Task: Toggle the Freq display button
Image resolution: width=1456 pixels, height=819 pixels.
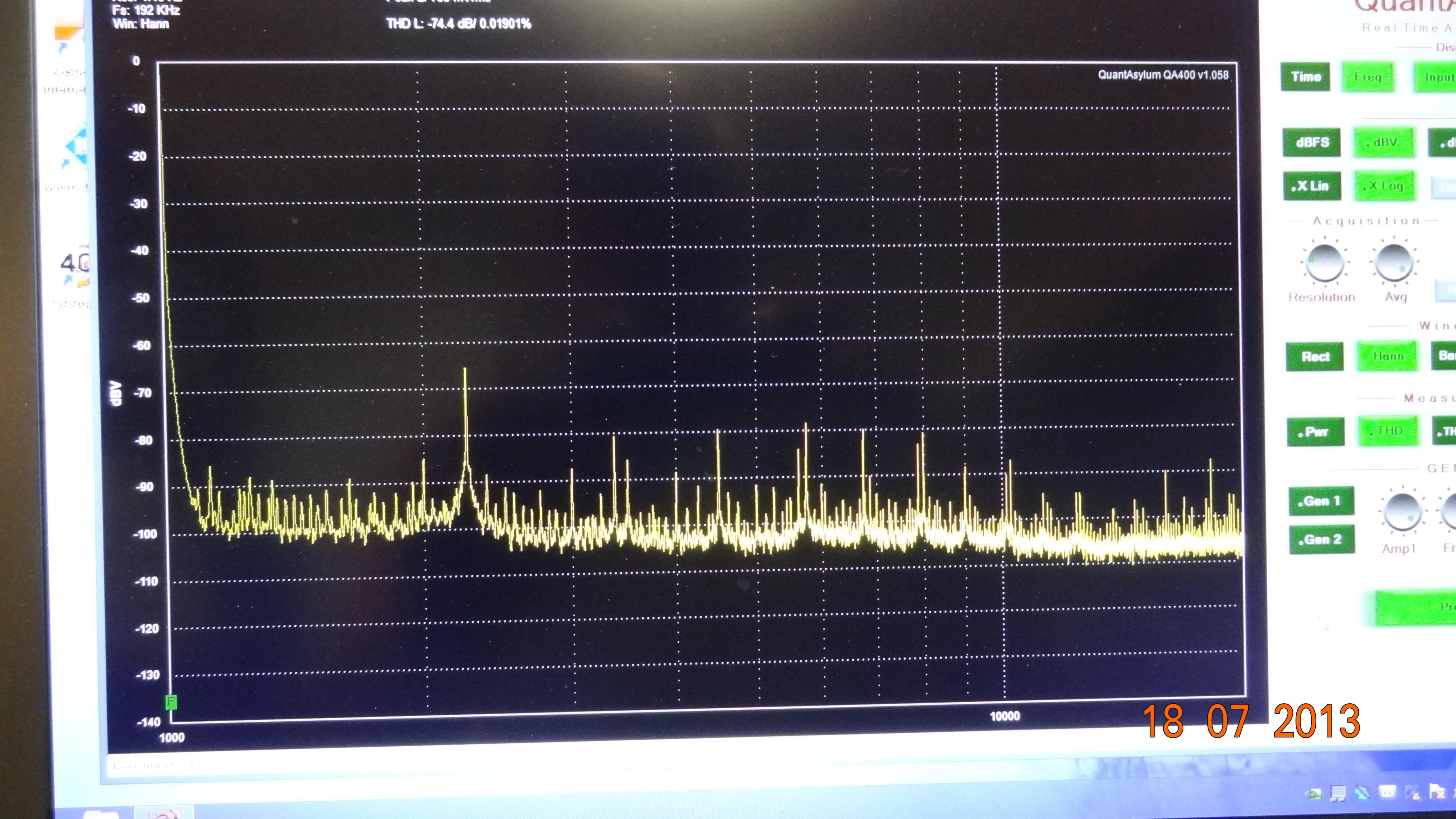Action: (x=1368, y=77)
